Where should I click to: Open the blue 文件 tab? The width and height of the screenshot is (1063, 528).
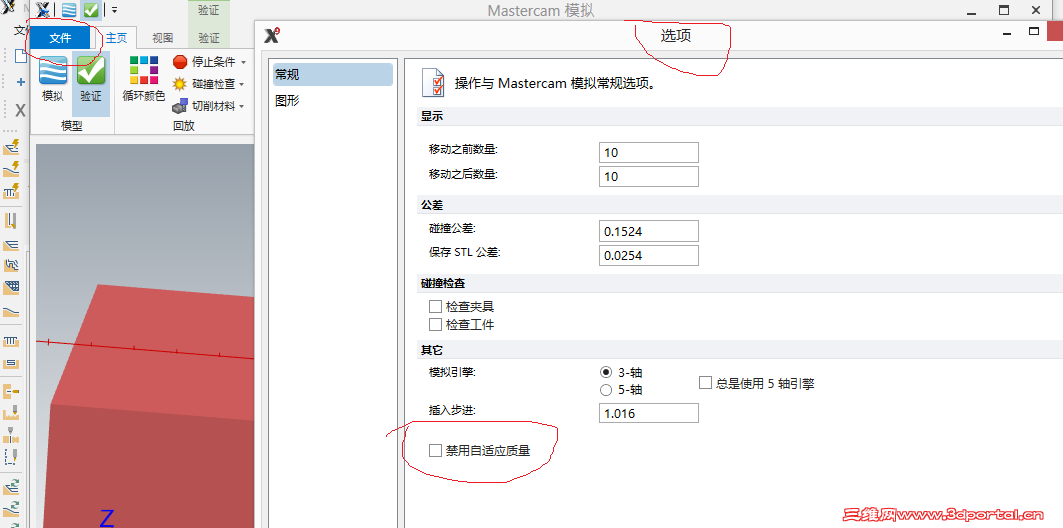60,38
